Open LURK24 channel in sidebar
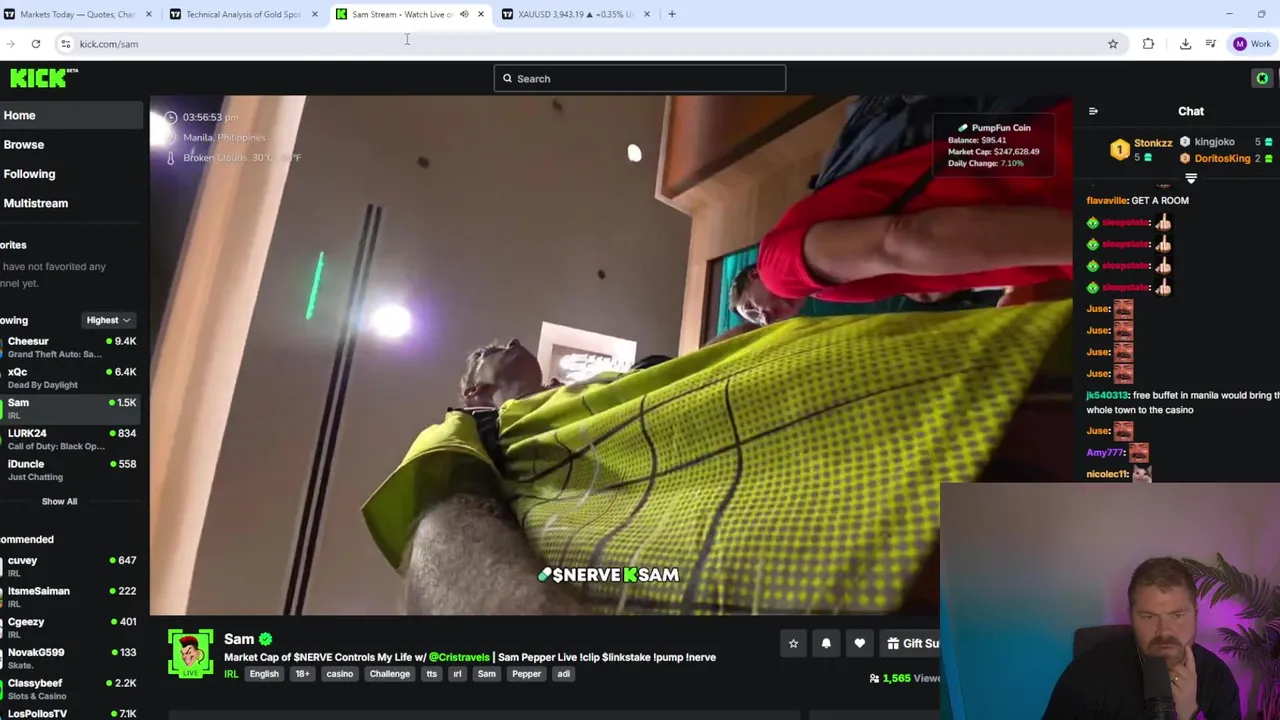1280x720 pixels. point(70,439)
